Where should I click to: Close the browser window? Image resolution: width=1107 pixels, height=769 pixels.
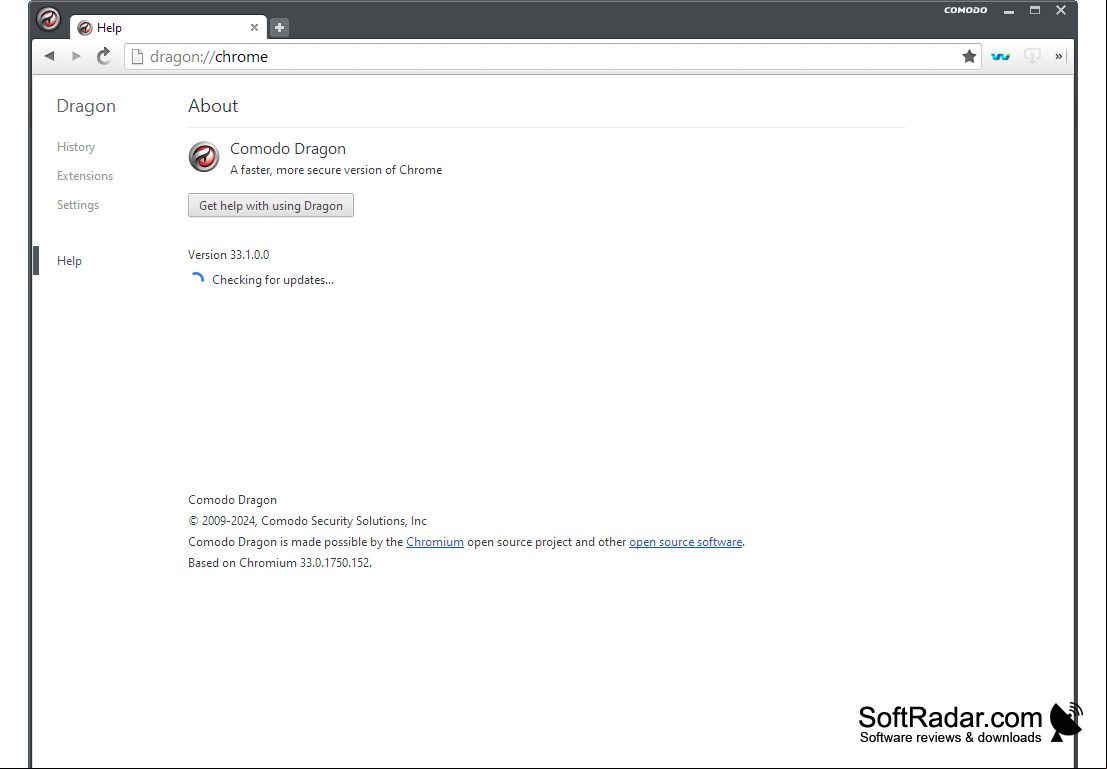(1061, 10)
